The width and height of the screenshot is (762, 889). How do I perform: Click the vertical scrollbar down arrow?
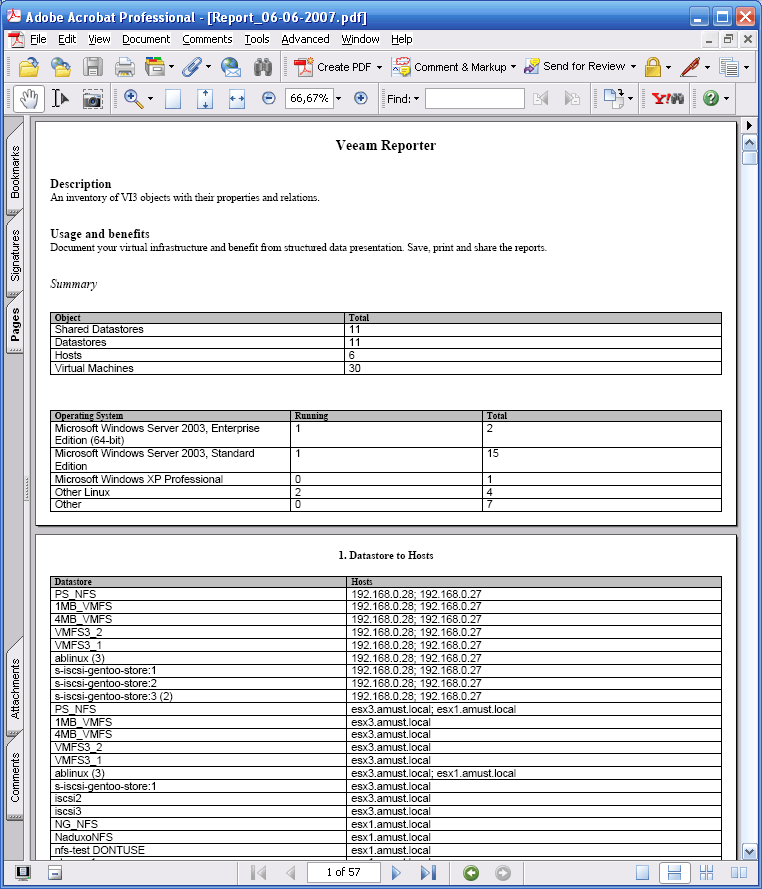(749, 851)
